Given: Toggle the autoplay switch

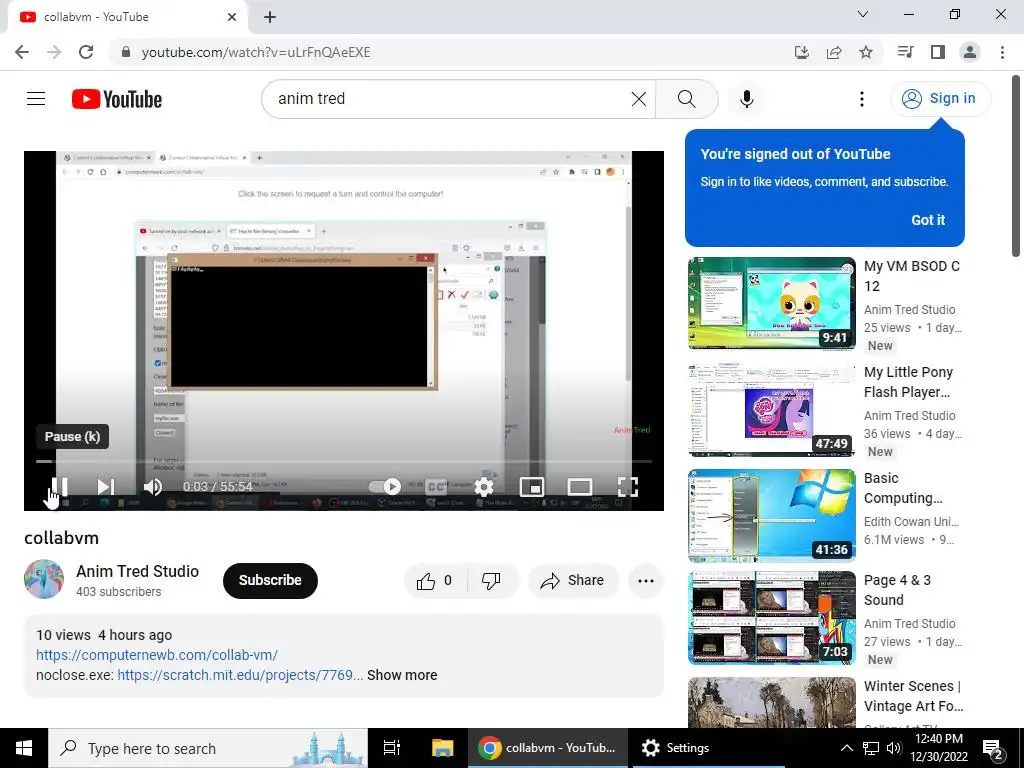Looking at the screenshot, I should point(385,487).
